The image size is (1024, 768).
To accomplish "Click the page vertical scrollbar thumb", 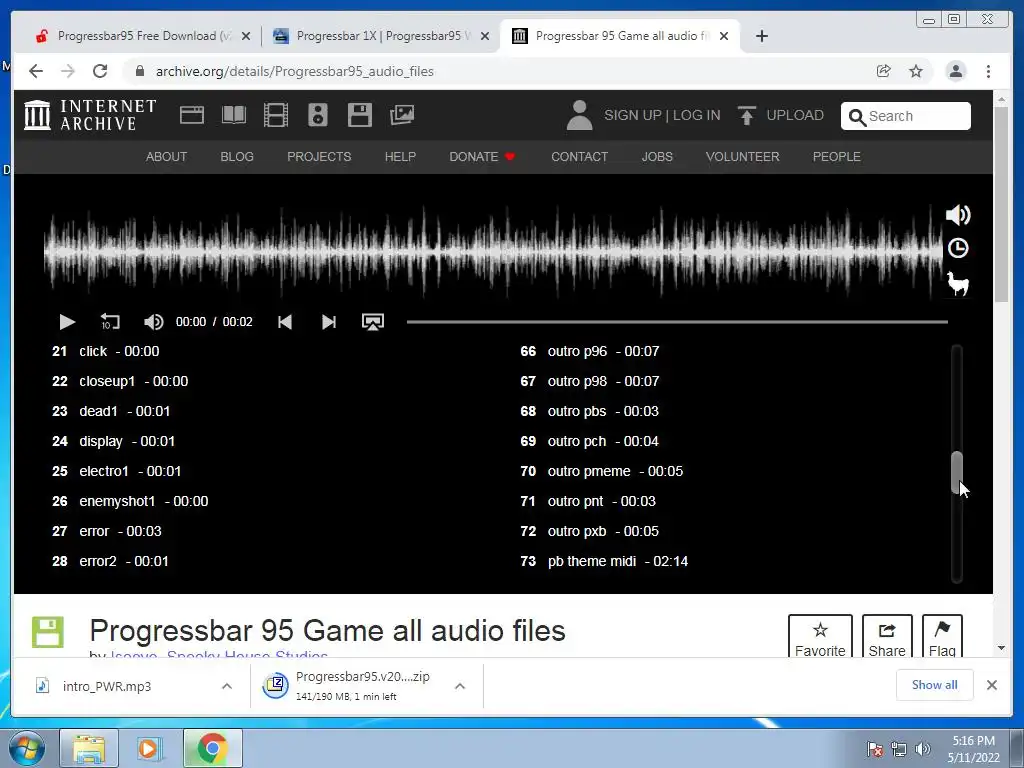I will 1002,204.
